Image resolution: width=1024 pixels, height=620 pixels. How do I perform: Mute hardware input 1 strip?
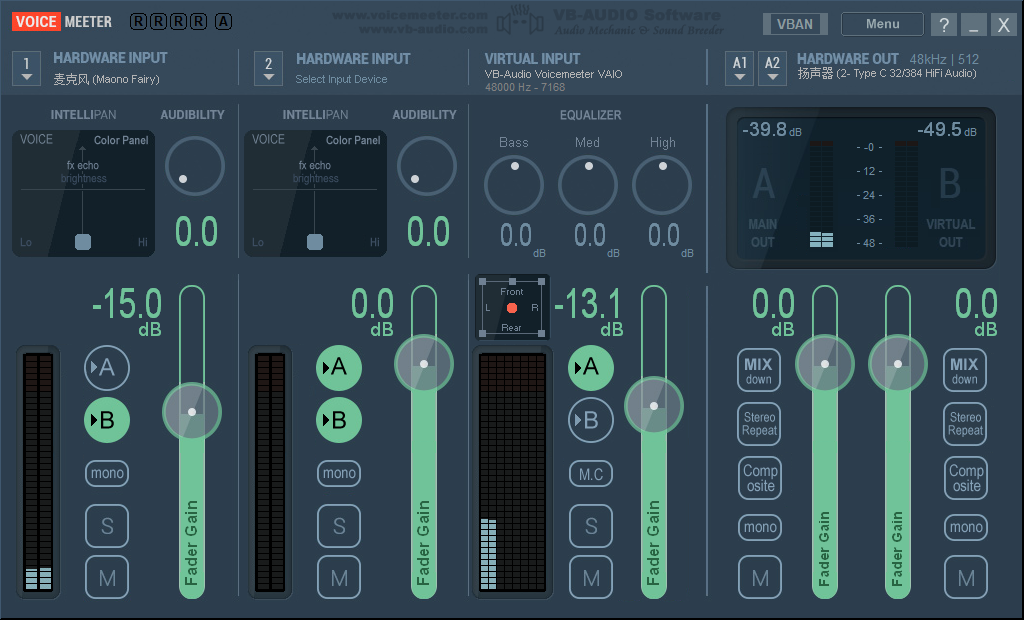pyautogui.click(x=107, y=578)
